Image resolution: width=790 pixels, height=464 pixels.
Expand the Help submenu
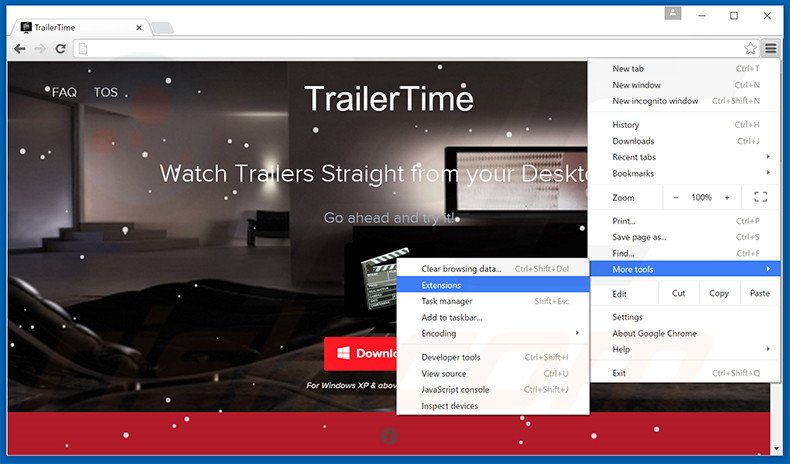pos(684,349)
